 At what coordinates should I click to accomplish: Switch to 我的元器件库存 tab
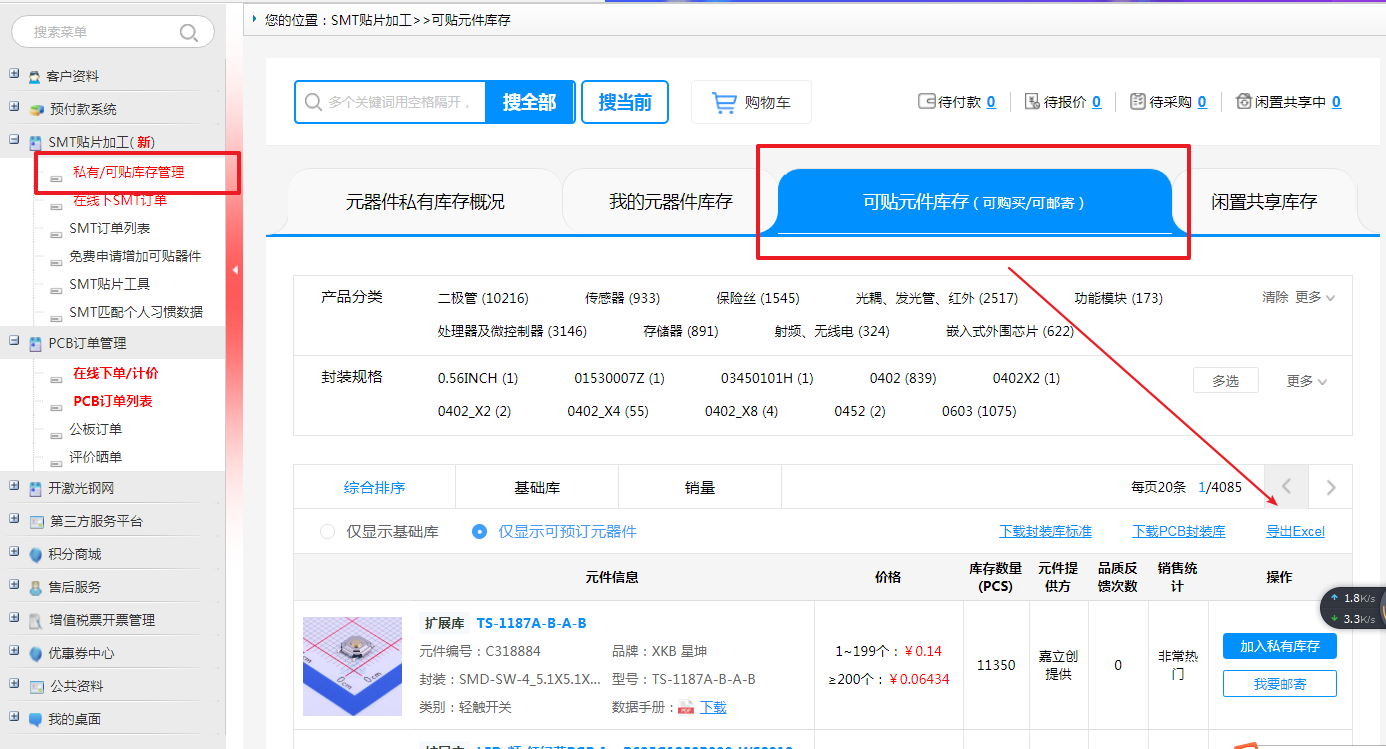pos(670,202)
